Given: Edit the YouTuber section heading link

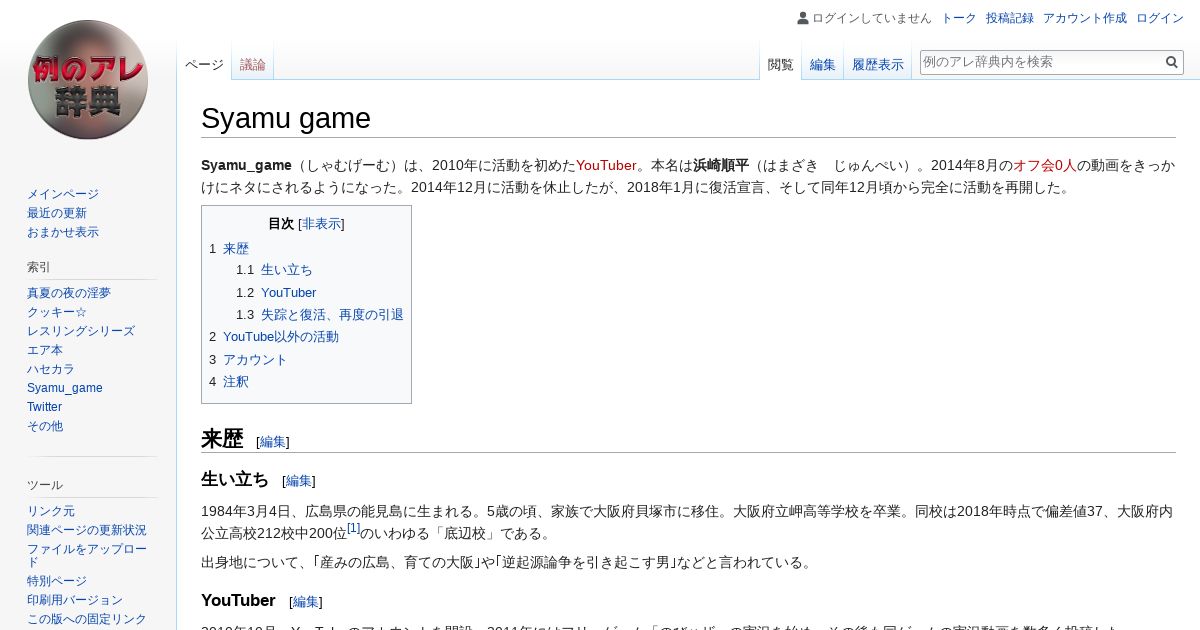Looking at the screenshot, I should click(x=306, y=601).
